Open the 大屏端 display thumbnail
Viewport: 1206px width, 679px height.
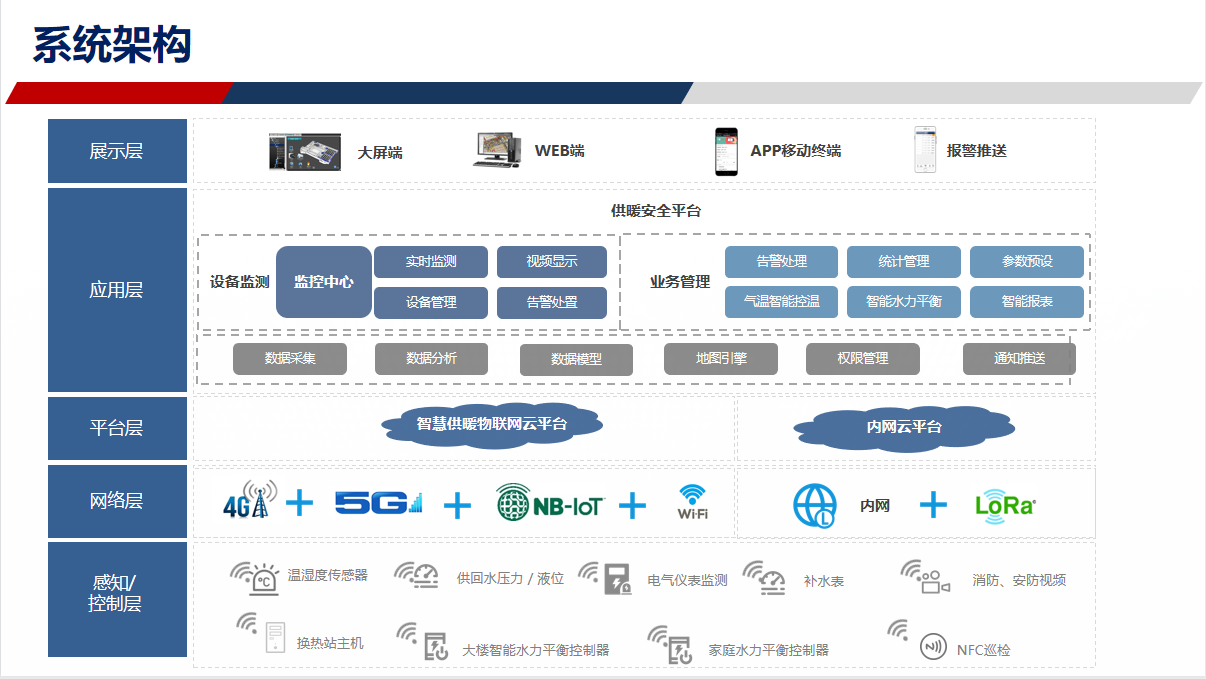(304, 152)
